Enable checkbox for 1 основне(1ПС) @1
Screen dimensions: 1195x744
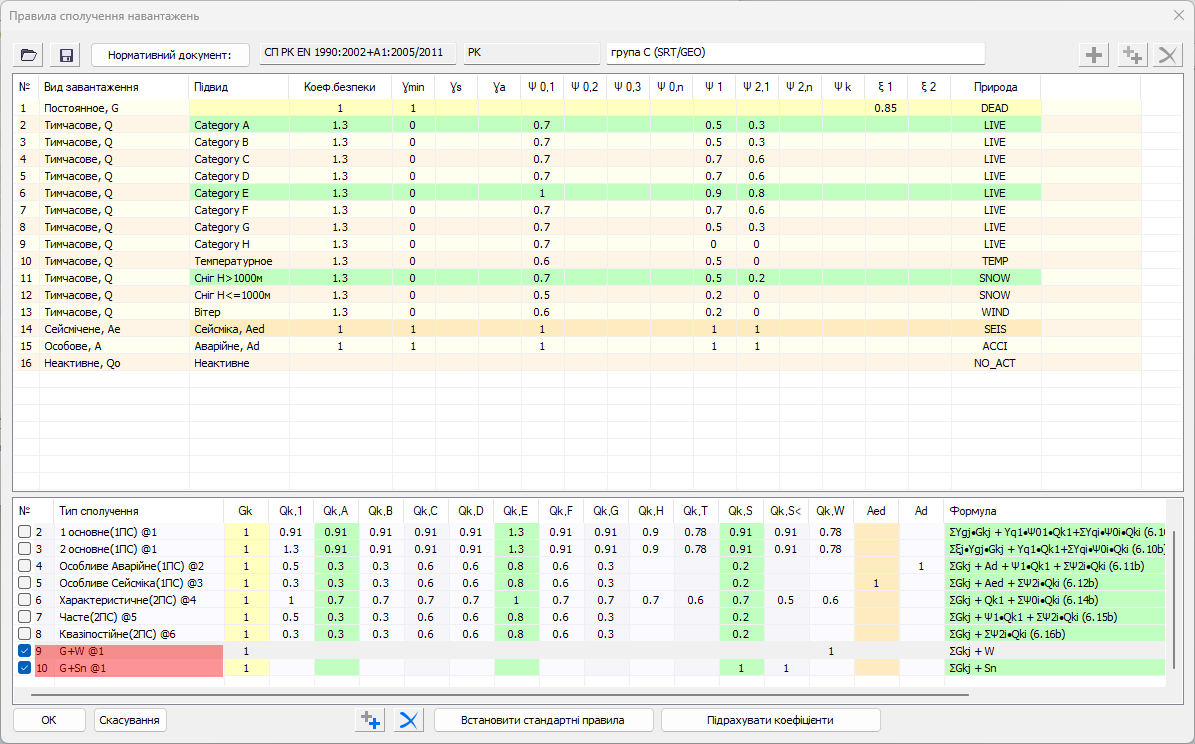25,532
